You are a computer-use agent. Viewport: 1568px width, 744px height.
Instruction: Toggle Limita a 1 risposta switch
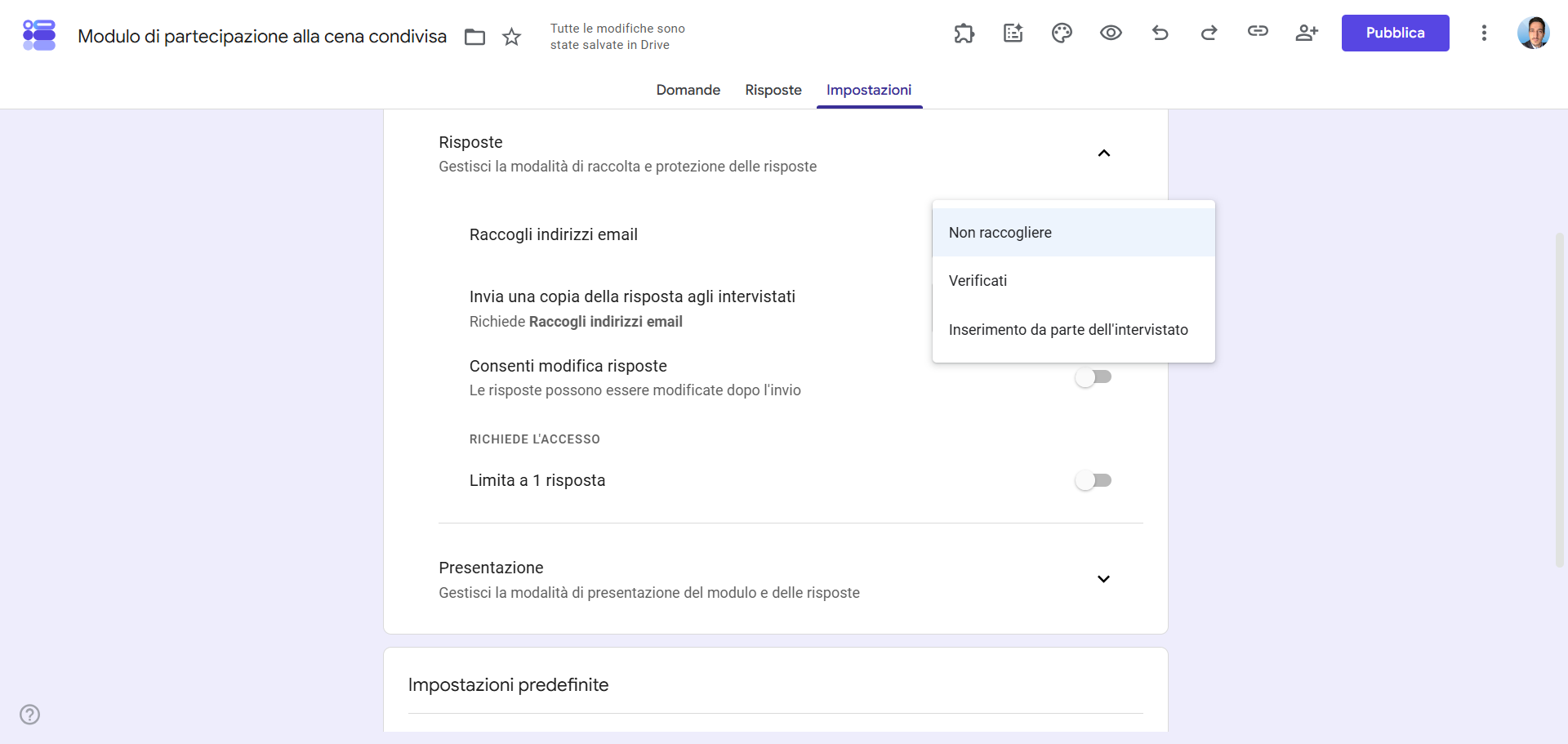pos(1094,480)
